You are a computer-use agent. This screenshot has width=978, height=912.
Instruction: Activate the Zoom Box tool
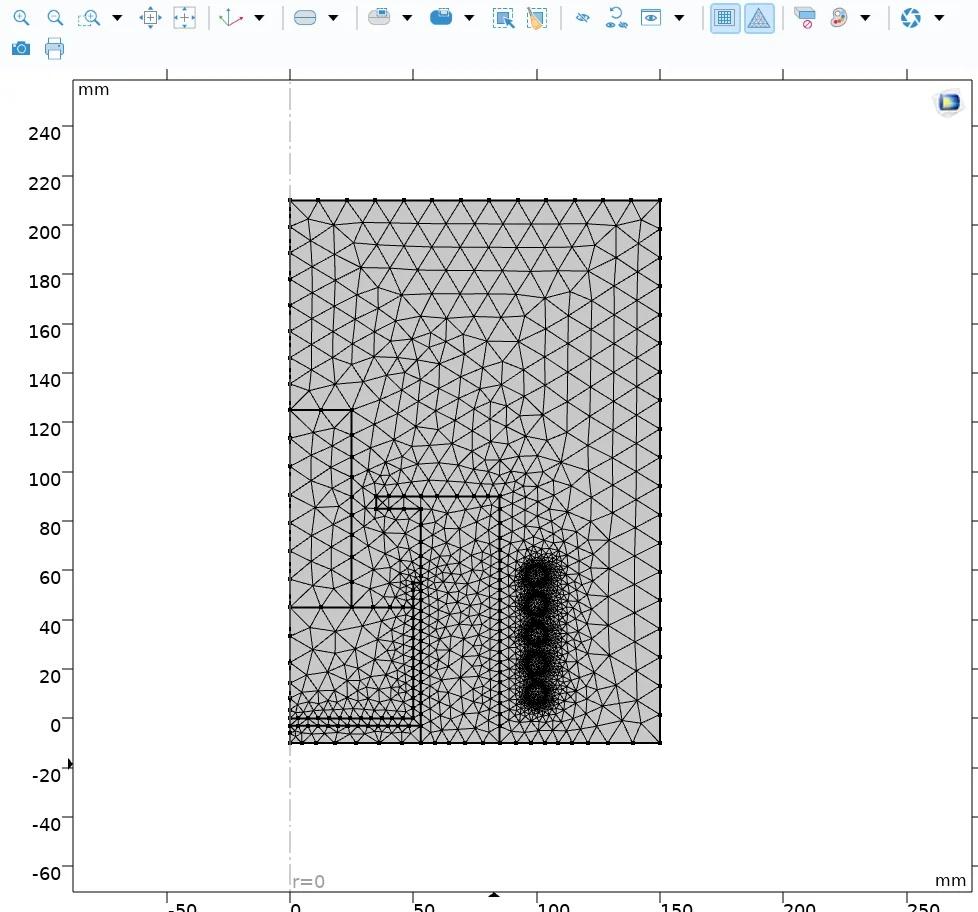89,17
